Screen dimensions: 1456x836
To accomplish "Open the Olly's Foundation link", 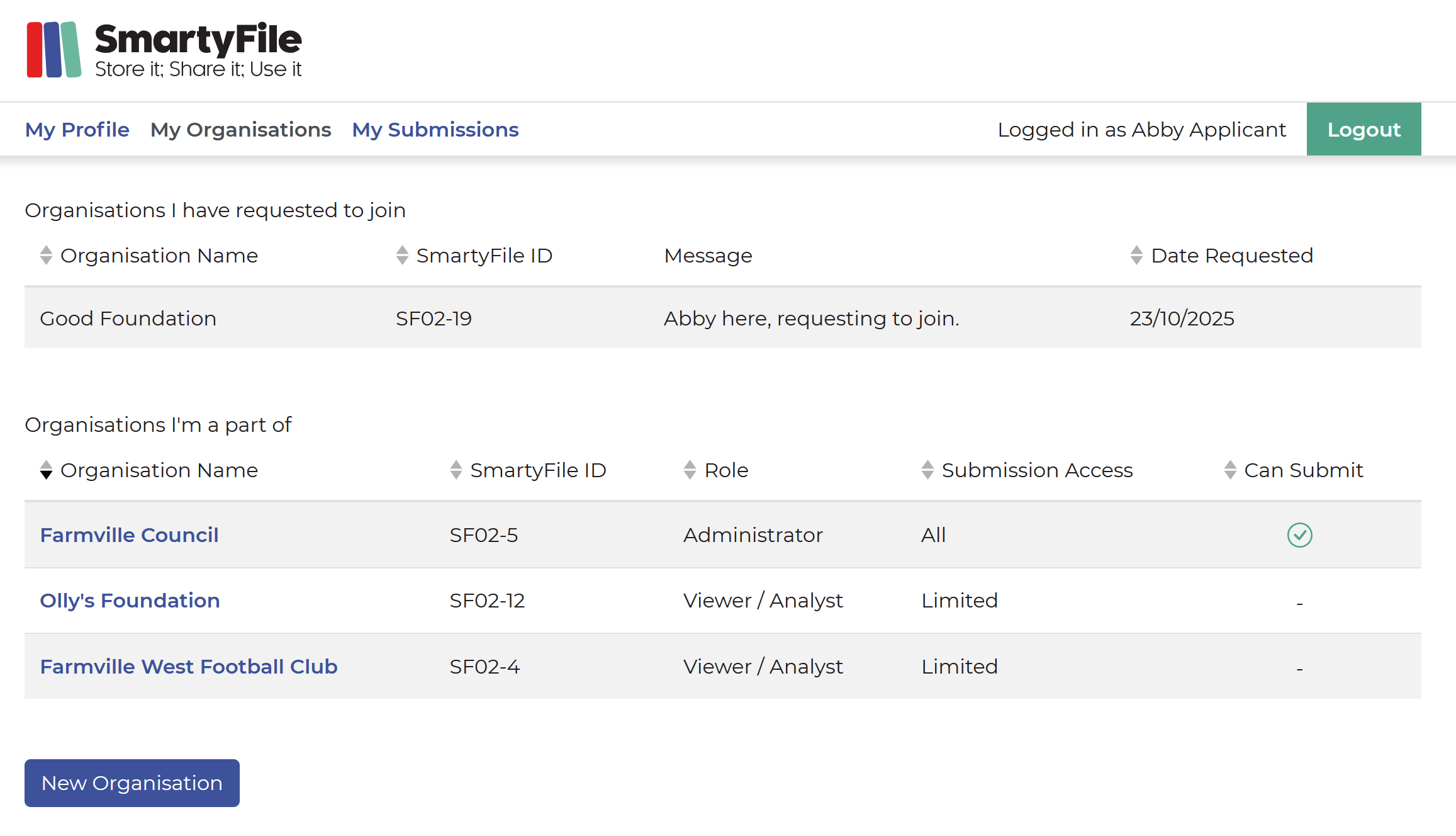I will [130, 601].
